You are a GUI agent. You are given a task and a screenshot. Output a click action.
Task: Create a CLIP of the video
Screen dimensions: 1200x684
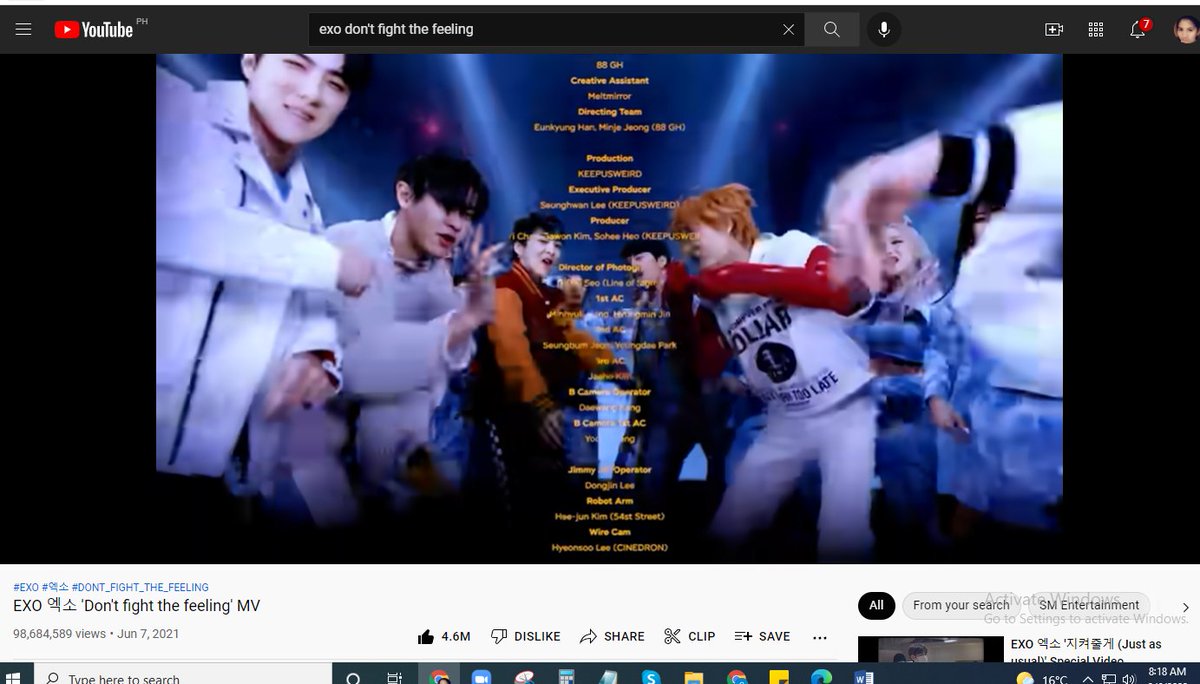click(x=690, y=636)
